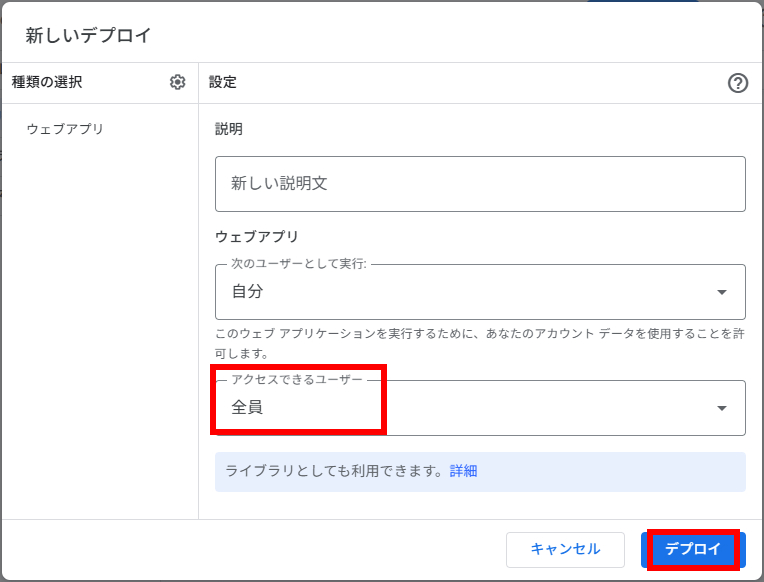The image size is (764, 582).
Task: Click the ウェブアプリ section heading in settings
Action: coord(257,237)
